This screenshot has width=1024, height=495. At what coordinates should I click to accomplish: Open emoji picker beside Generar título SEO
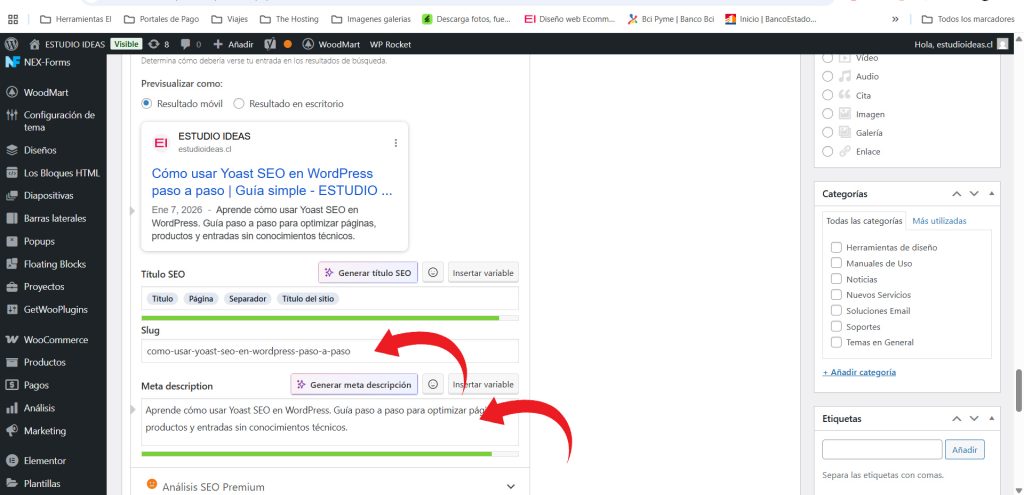pyautogui.click(x=432, y=273)
